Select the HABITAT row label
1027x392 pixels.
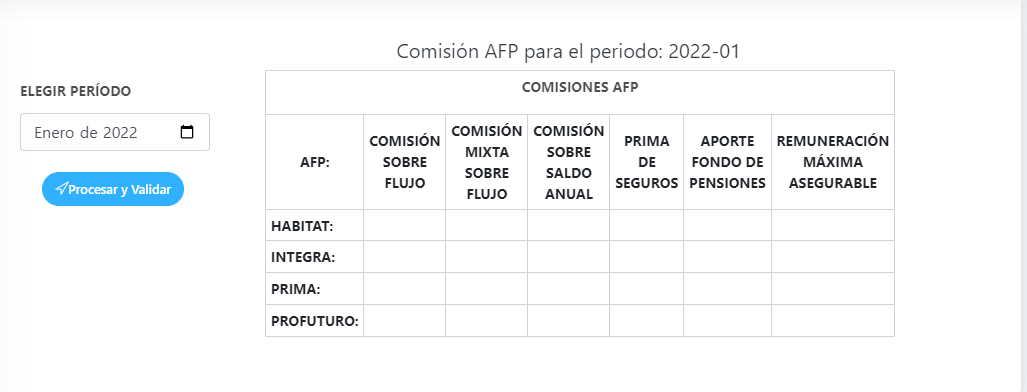(x=303, y=226)
